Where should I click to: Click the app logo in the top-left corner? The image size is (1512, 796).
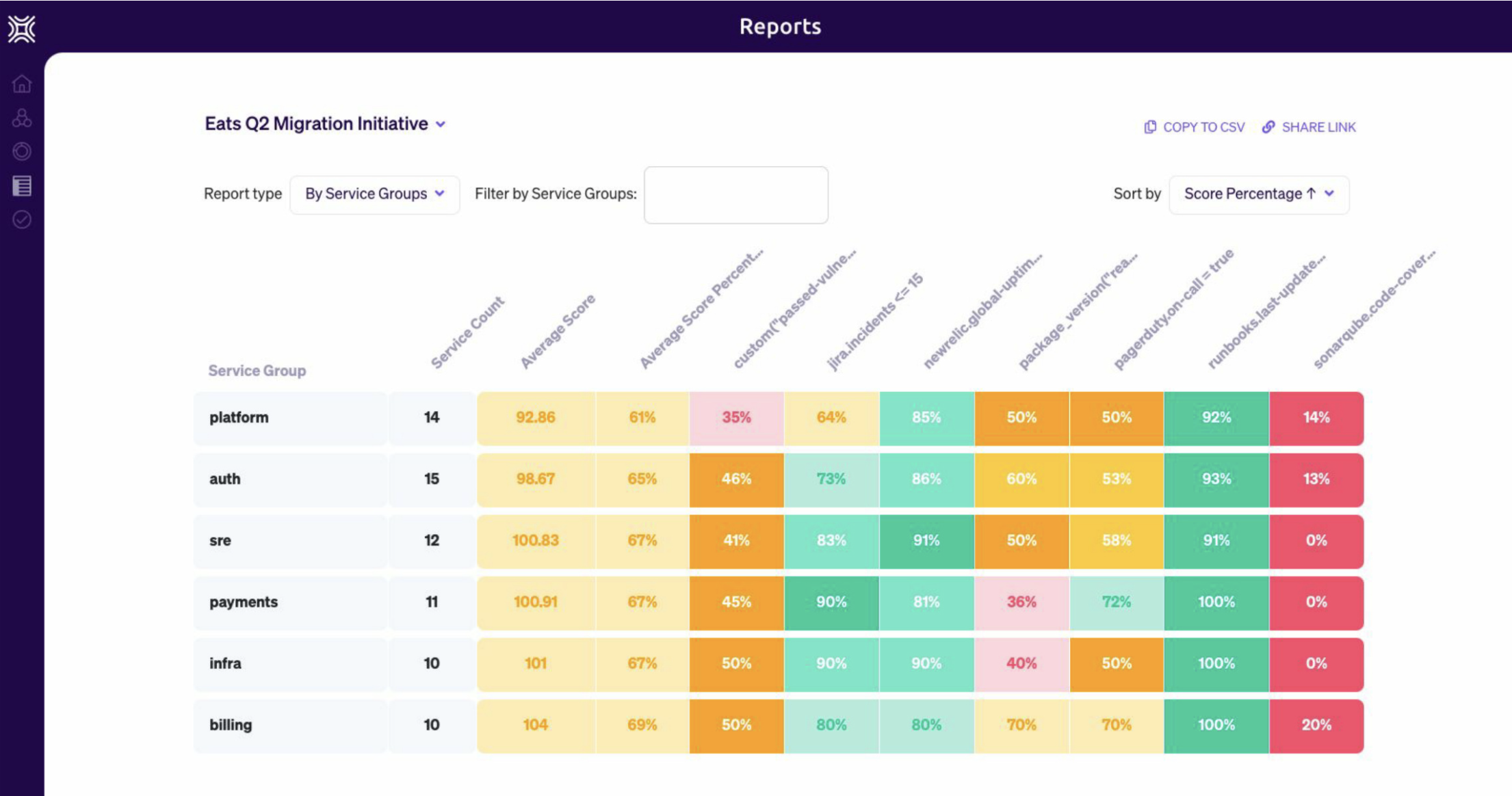(x=21, y=28)
